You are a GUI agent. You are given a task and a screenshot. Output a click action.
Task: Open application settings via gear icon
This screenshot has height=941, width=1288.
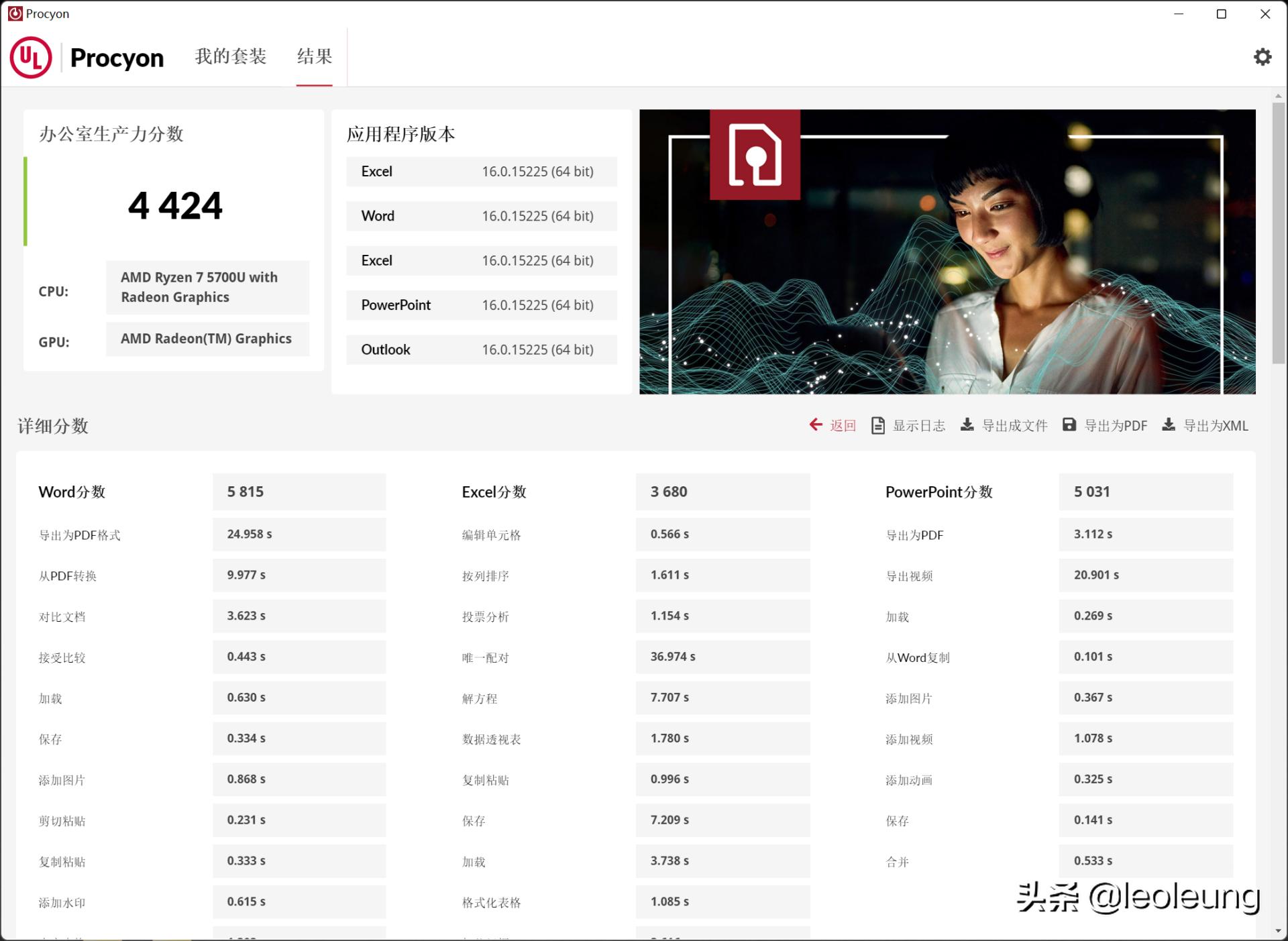click(x=1264, y=58)
